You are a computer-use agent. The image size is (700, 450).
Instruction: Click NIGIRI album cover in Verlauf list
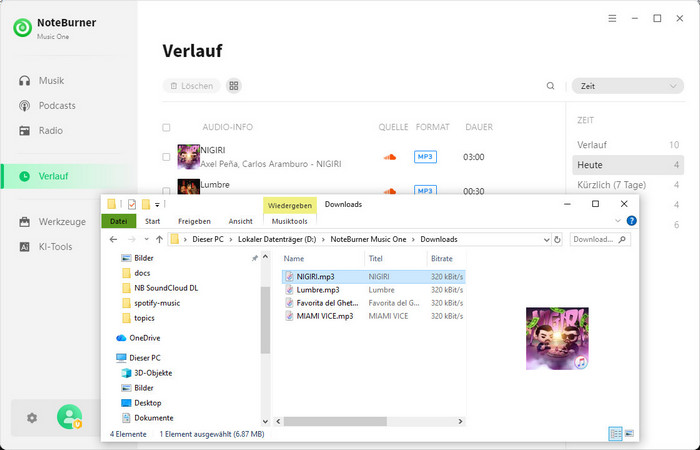(x=188, y=157)
